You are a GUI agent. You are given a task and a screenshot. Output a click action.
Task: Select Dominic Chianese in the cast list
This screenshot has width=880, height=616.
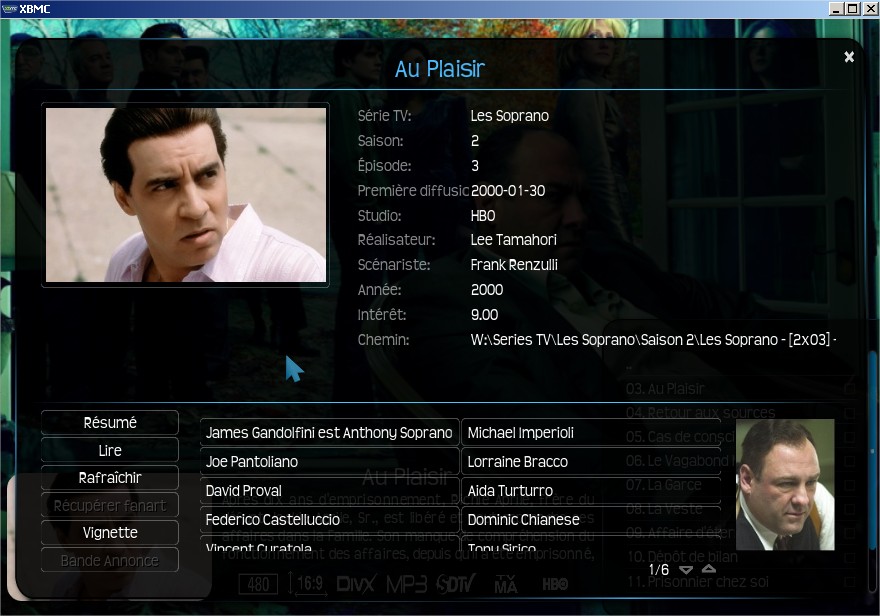[591, 520]
